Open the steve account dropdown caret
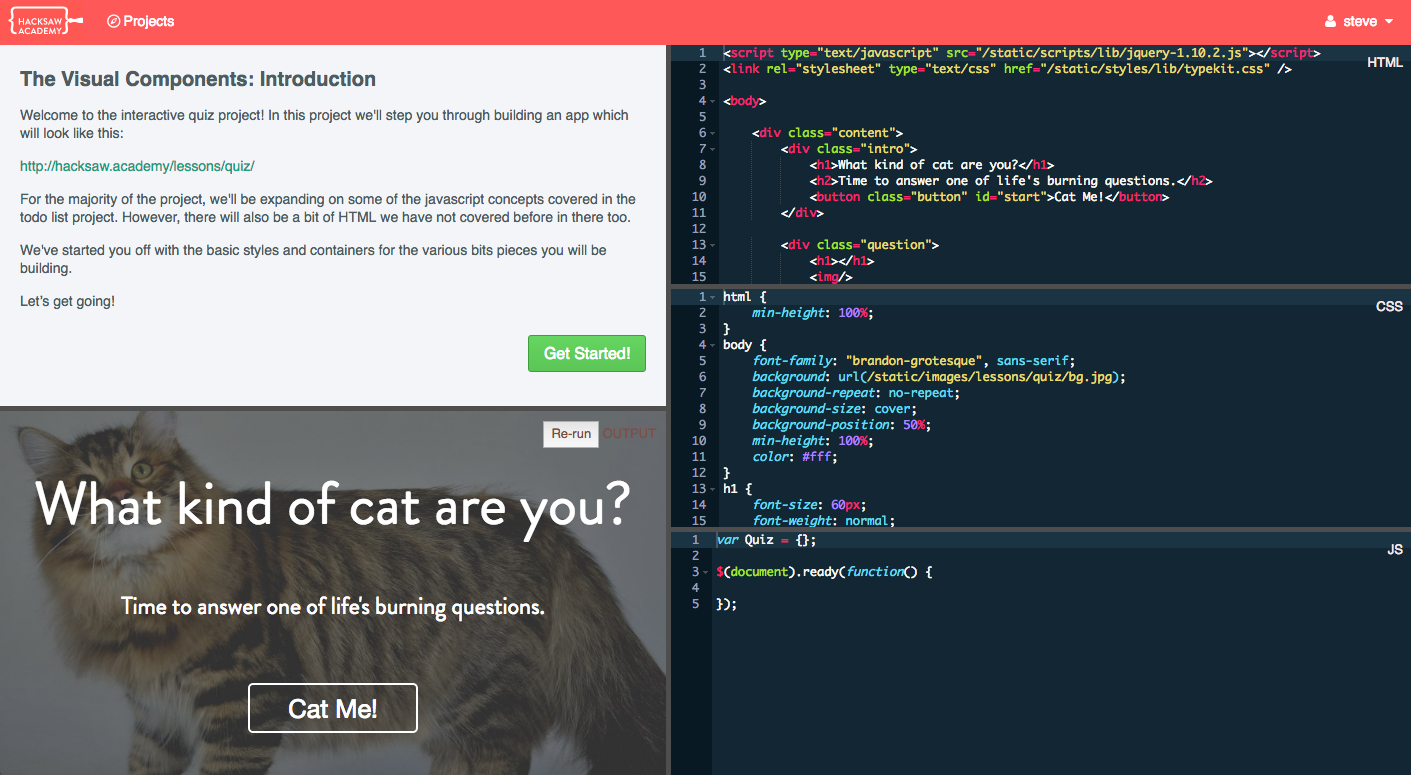The image size is (1411, 775). click(1389, 22)
